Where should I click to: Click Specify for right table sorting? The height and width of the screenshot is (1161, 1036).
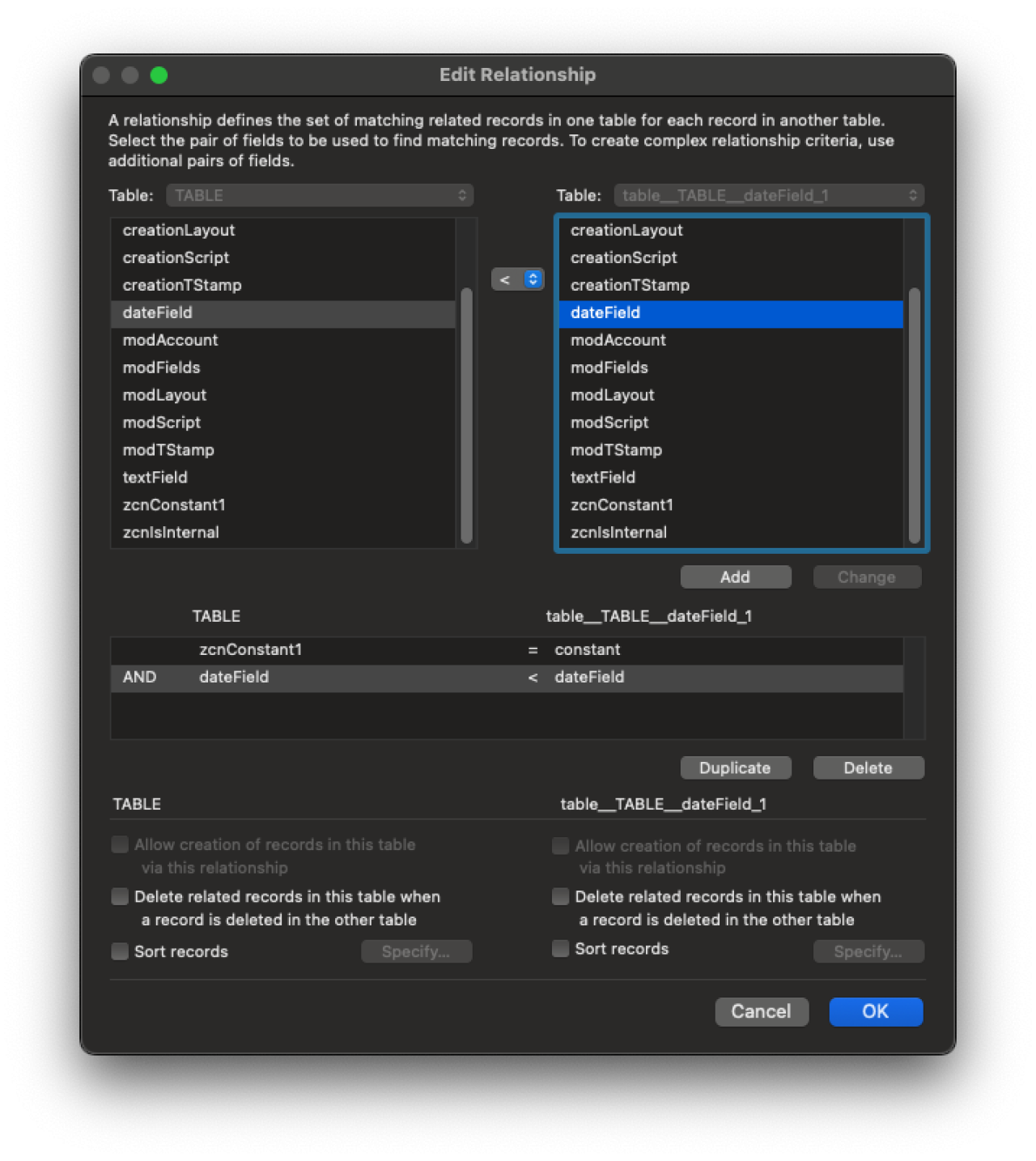868,951
